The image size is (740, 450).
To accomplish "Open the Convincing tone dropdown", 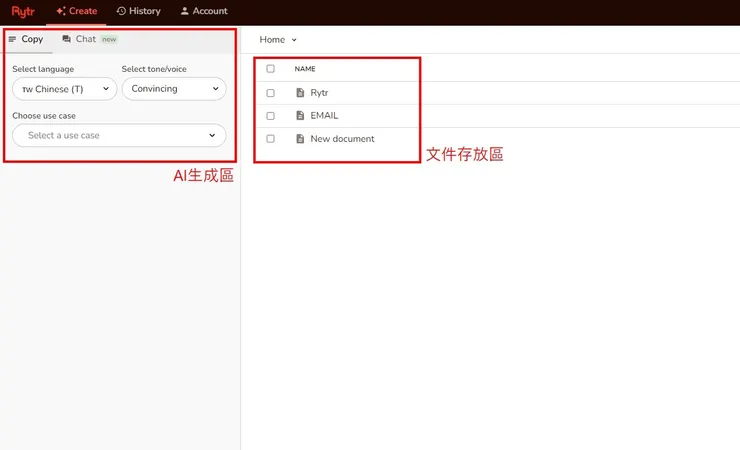I will click(174, 89).
